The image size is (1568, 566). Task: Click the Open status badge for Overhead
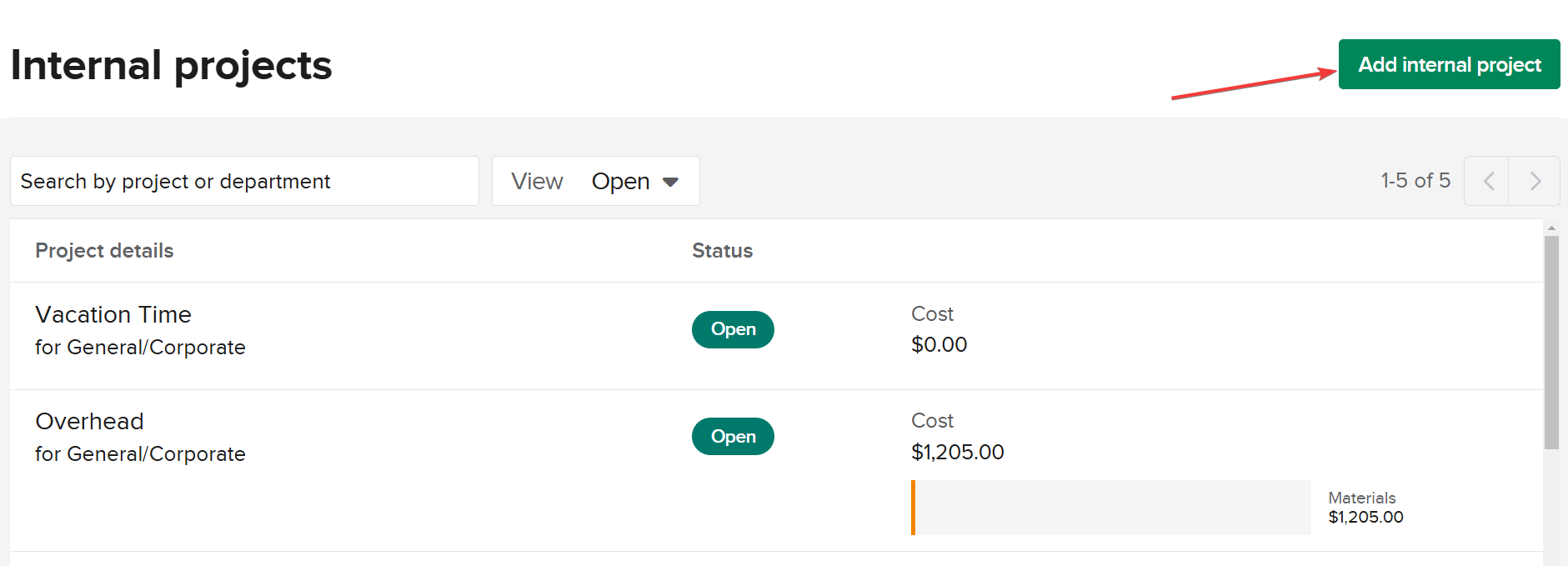tap(733, 437)
